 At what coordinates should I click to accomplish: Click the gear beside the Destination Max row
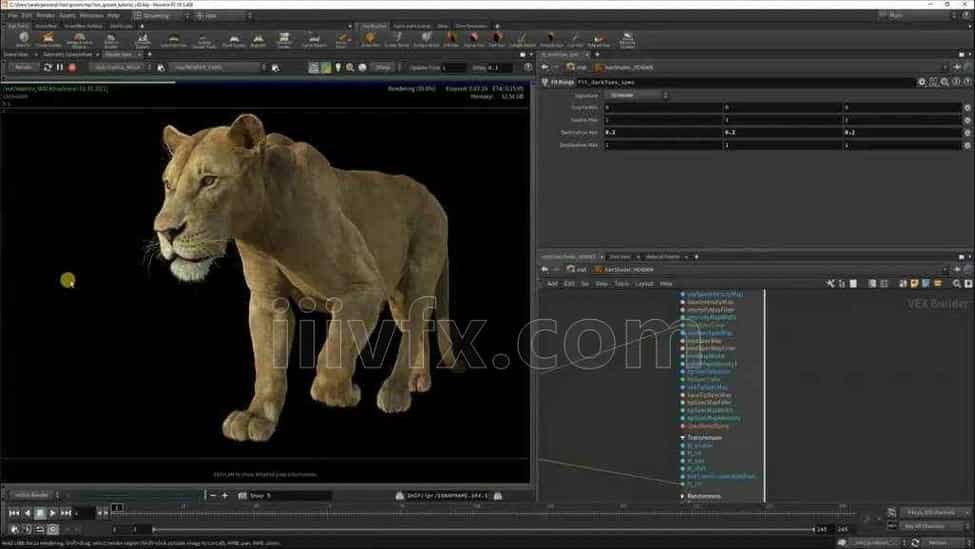click(968, 145)
